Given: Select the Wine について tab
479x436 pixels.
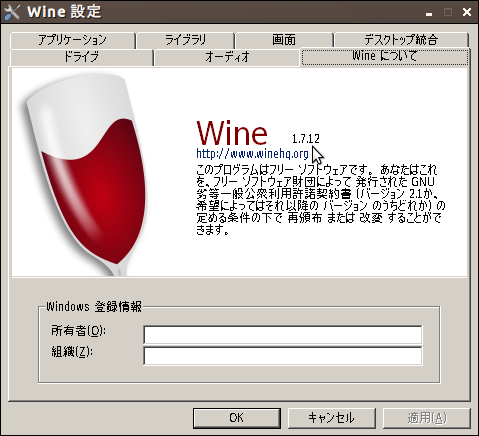Looking at the screenshot, I should [x=385, y=56].
